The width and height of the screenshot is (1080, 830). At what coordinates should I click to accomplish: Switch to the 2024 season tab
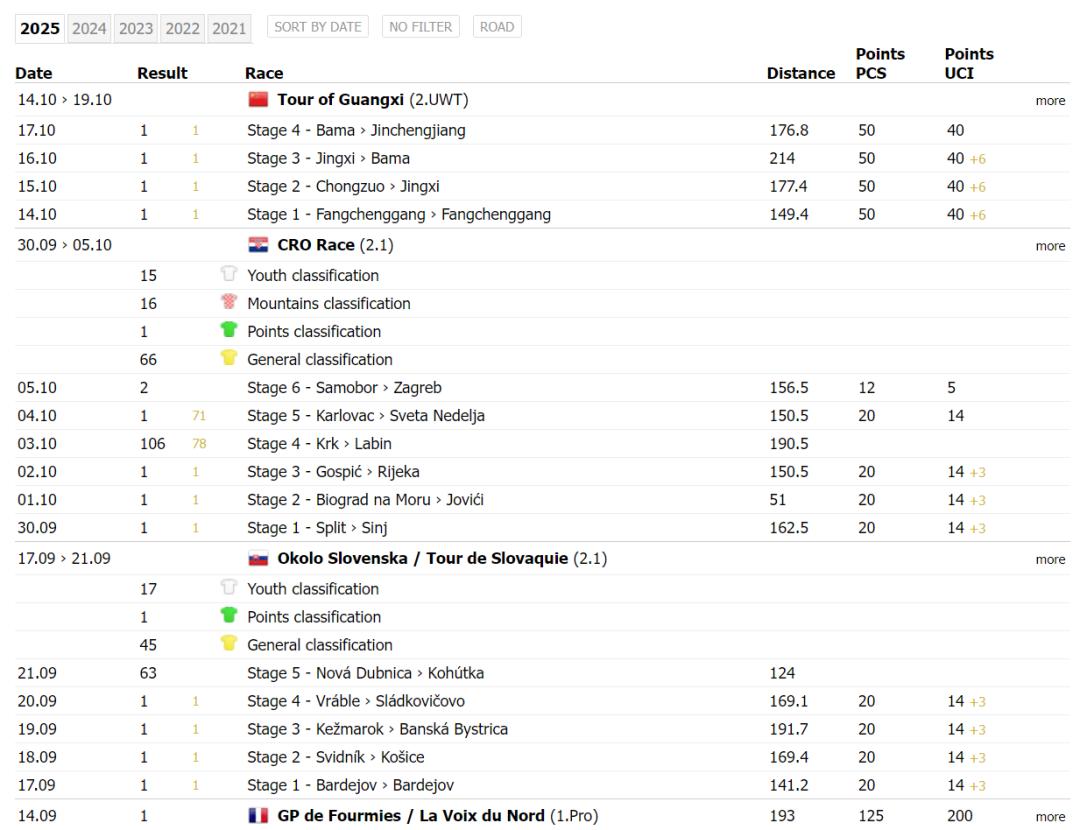89,28
